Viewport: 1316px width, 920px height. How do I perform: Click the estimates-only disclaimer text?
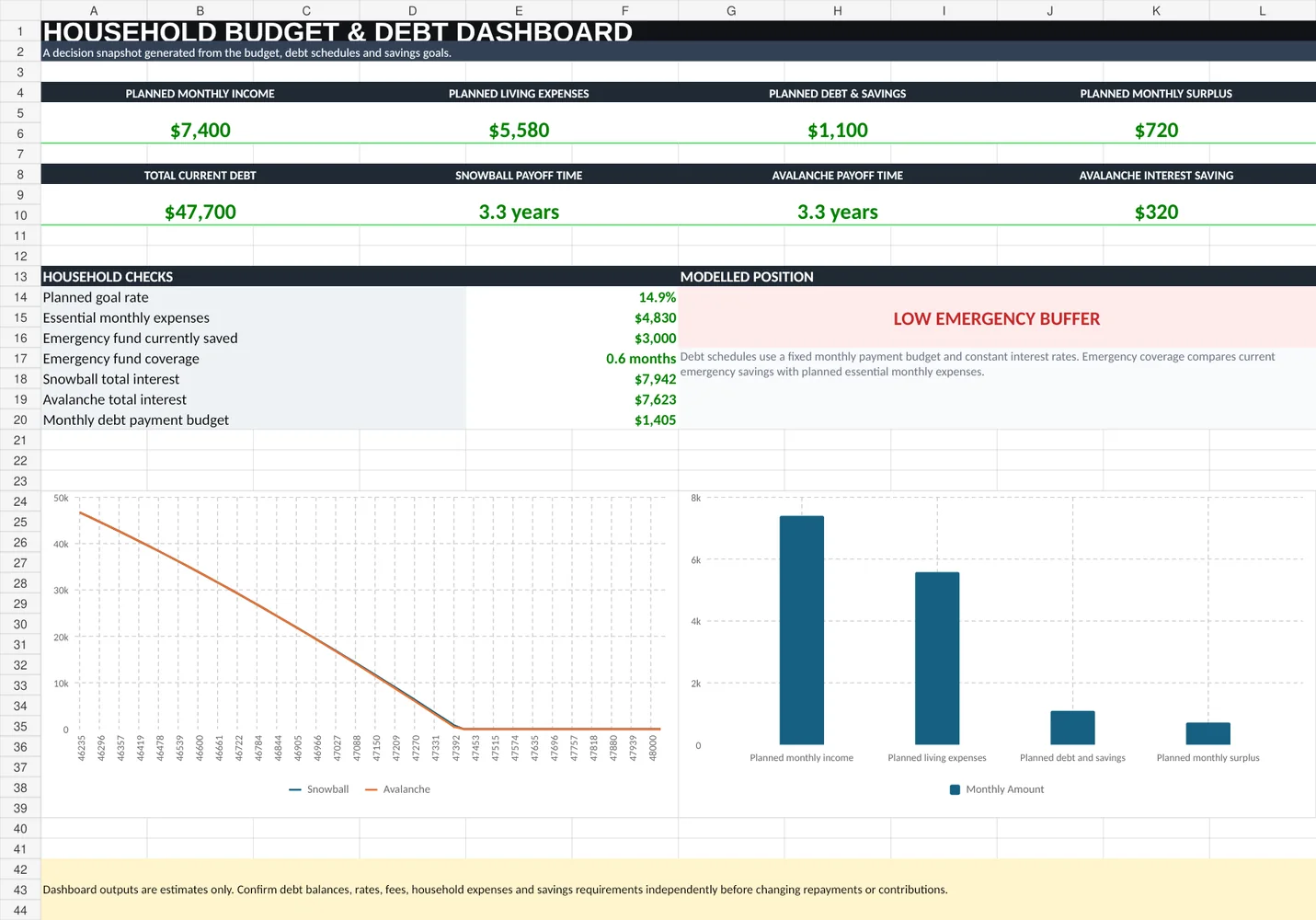coord(495,890)
